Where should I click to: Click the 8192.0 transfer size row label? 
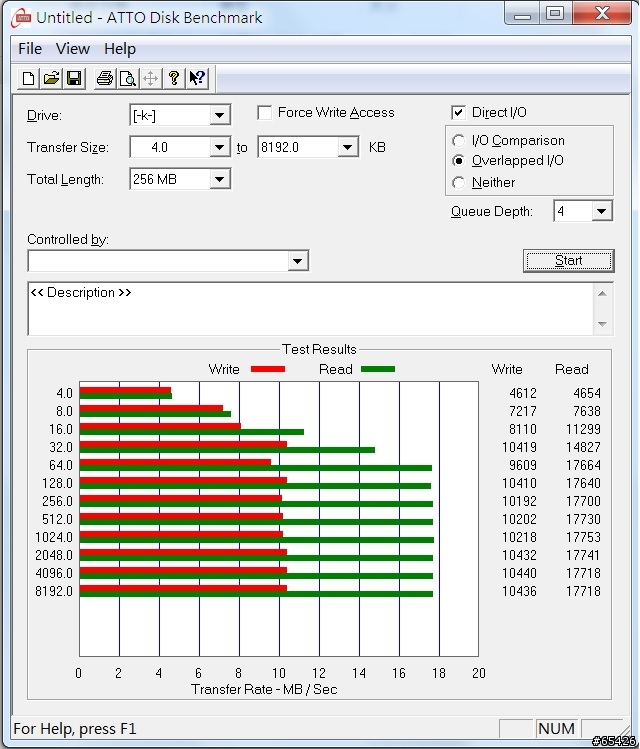[54, 591]
